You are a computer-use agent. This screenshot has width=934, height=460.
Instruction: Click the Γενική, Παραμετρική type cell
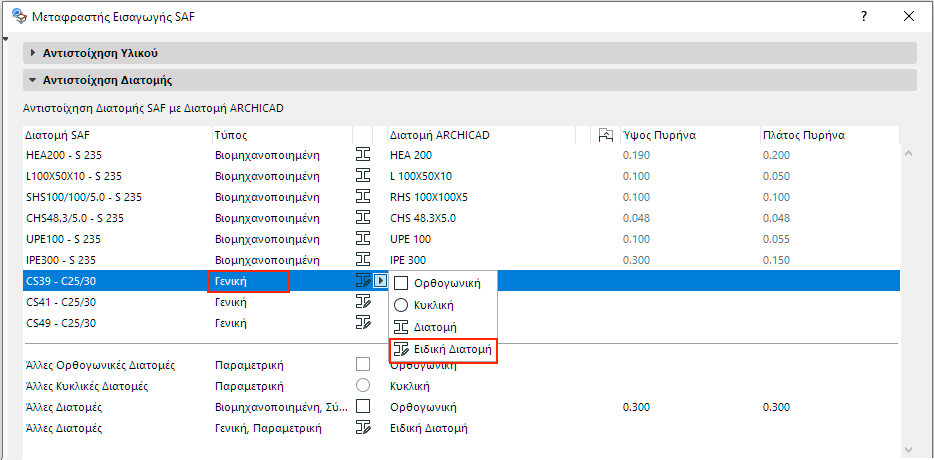pos(268,428)
